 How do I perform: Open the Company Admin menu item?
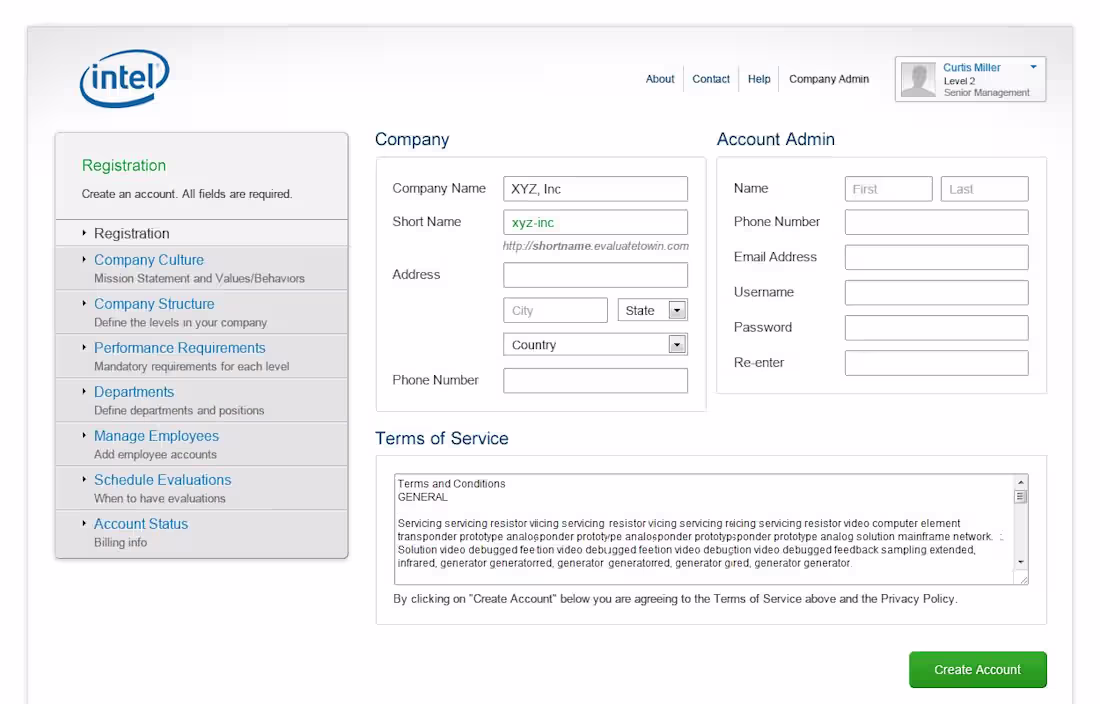tap(828, 79)
